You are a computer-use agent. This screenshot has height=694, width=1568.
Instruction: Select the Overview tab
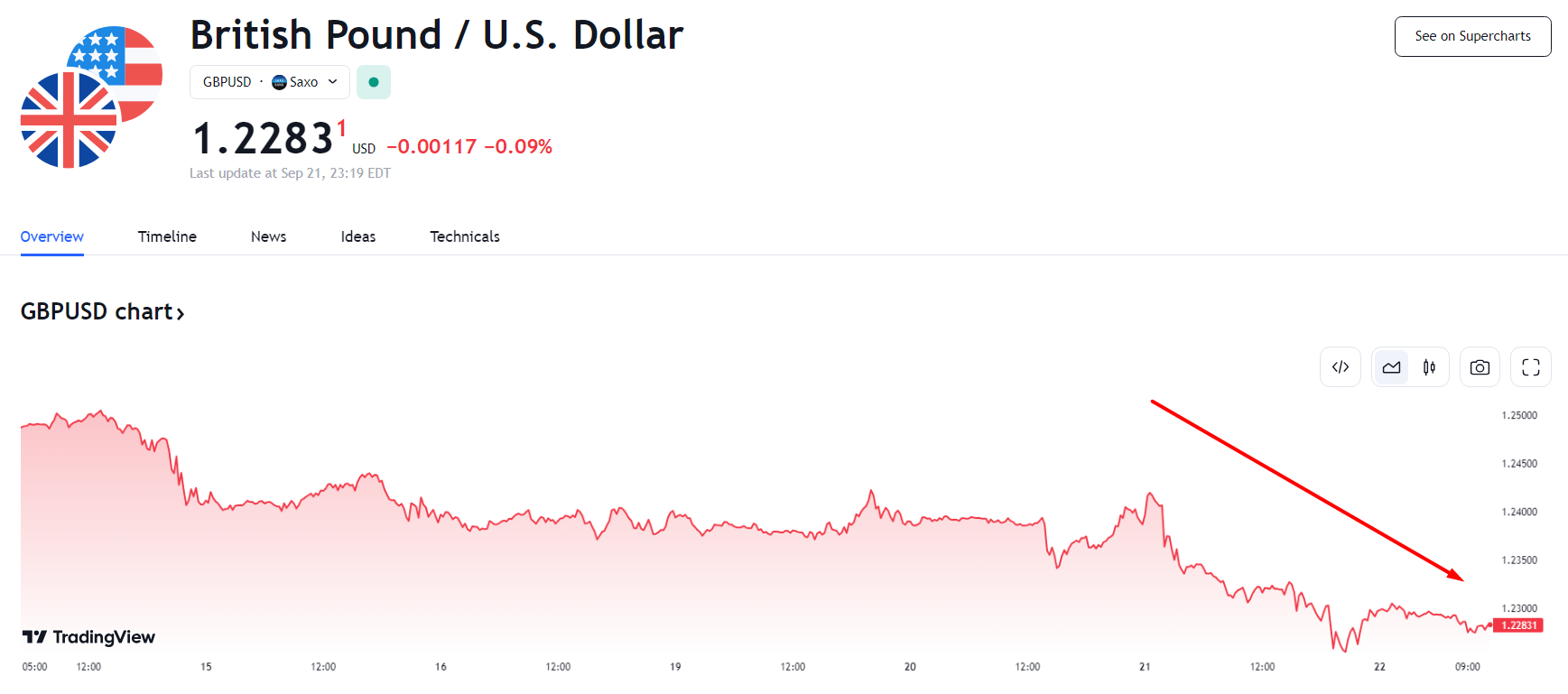(x=52, y=236)
